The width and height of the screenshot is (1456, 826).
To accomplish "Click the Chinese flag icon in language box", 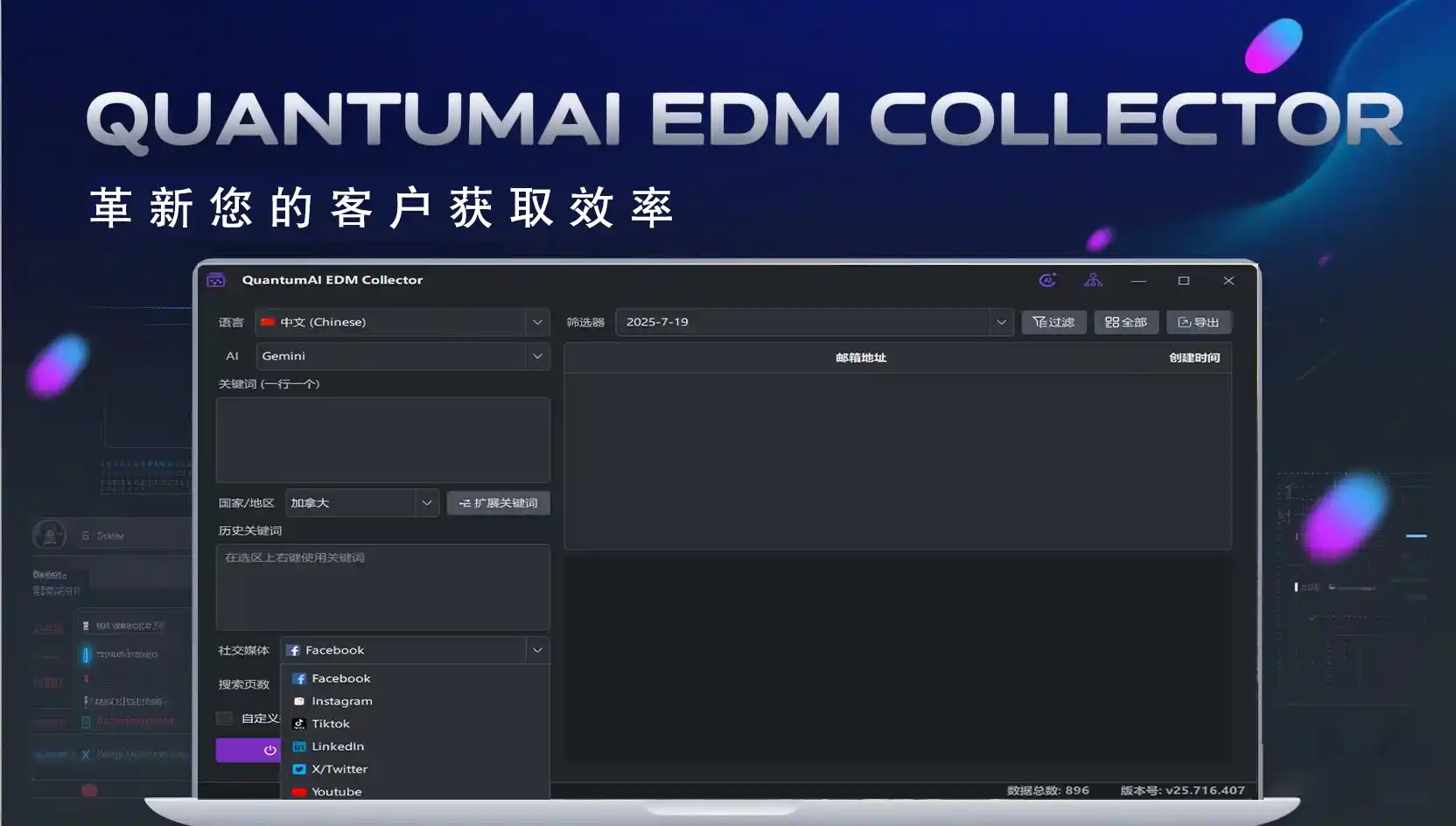I will pos(268,322).
